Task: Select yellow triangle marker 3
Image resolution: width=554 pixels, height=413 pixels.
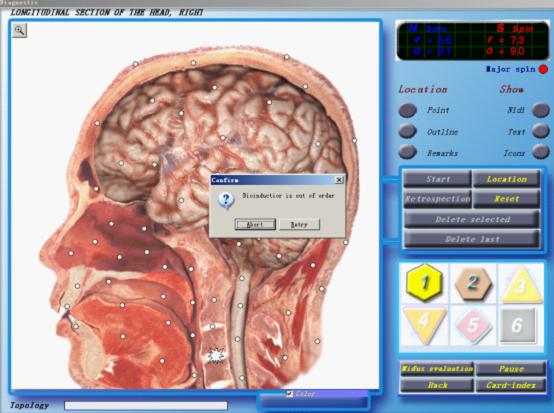Action: 521,285
